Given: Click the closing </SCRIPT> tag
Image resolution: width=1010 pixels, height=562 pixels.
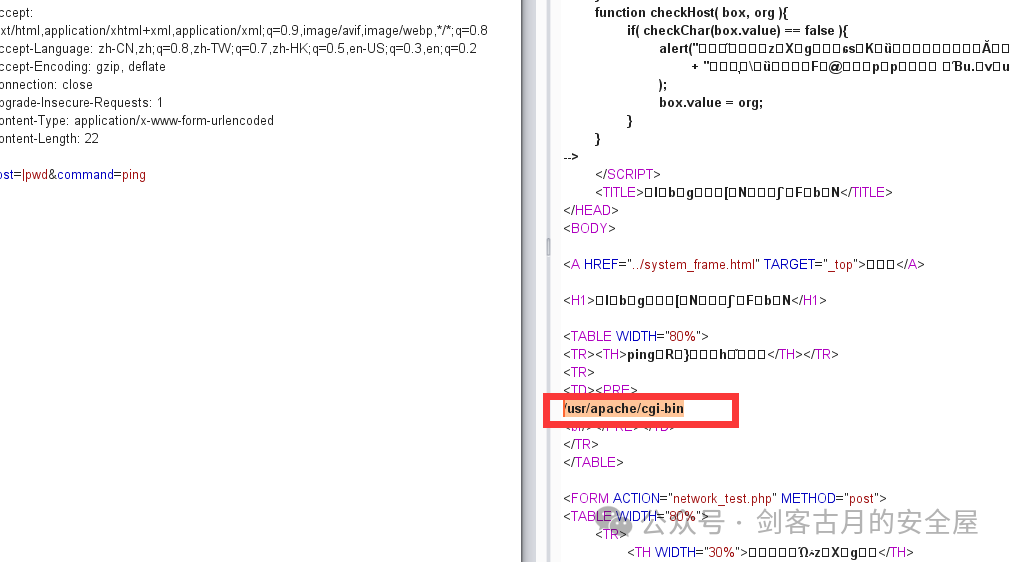Looking at the screenshot, I should (x=628, y=175).
